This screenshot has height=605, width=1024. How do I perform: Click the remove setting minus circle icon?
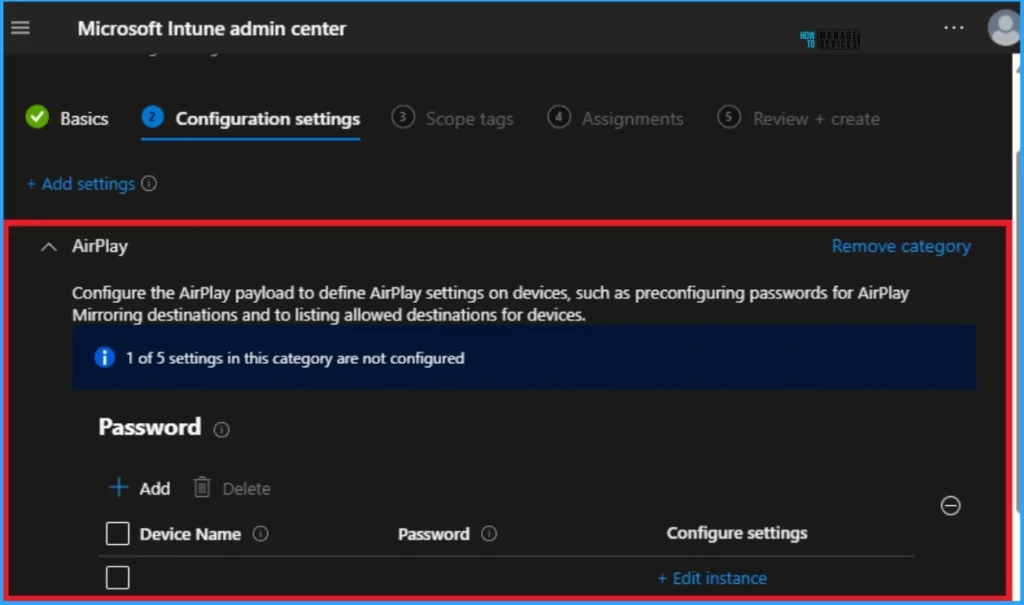point(950,505)
